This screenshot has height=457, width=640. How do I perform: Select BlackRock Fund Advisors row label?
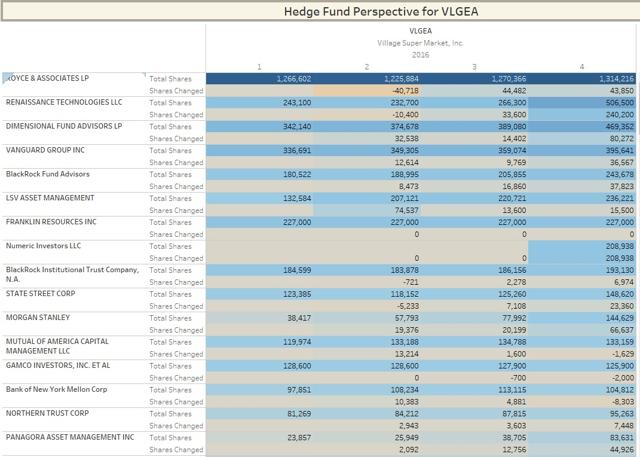click(48, 174)
